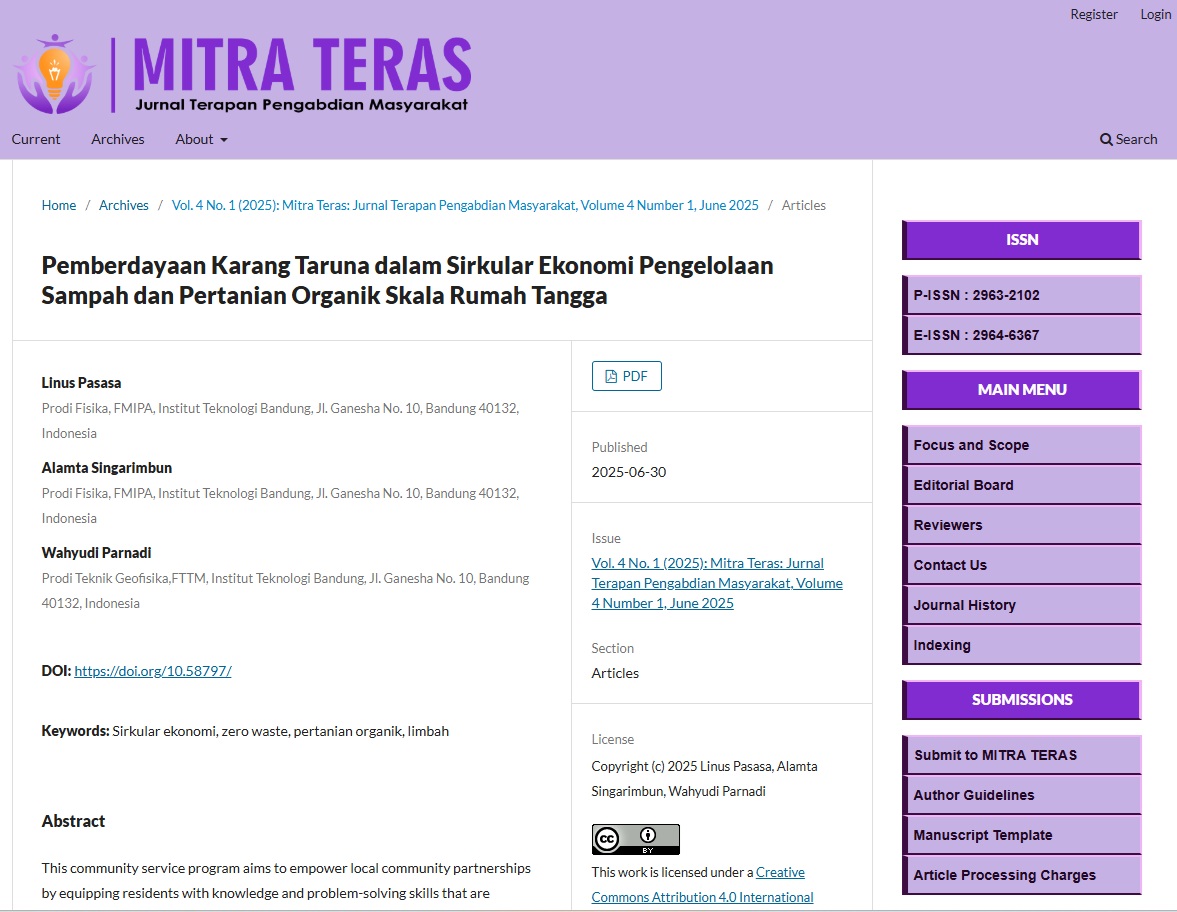Expand the About dropdown menu
1177x912 pixels.
(201, 139)
